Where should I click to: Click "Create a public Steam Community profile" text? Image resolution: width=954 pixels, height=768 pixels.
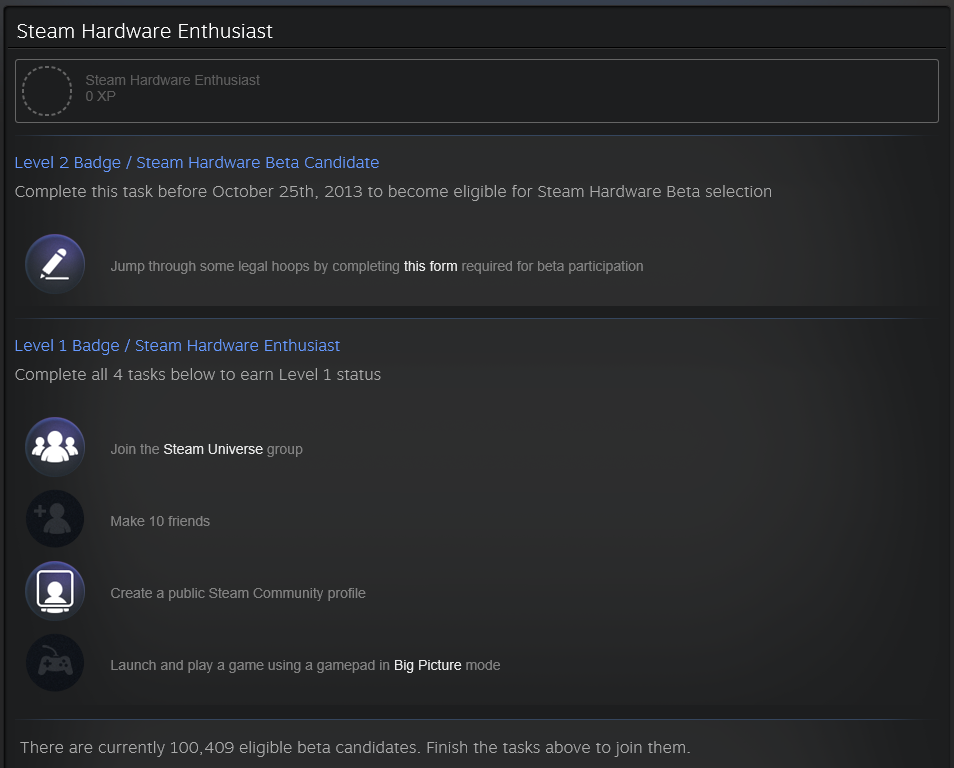[x=238, y=593]
